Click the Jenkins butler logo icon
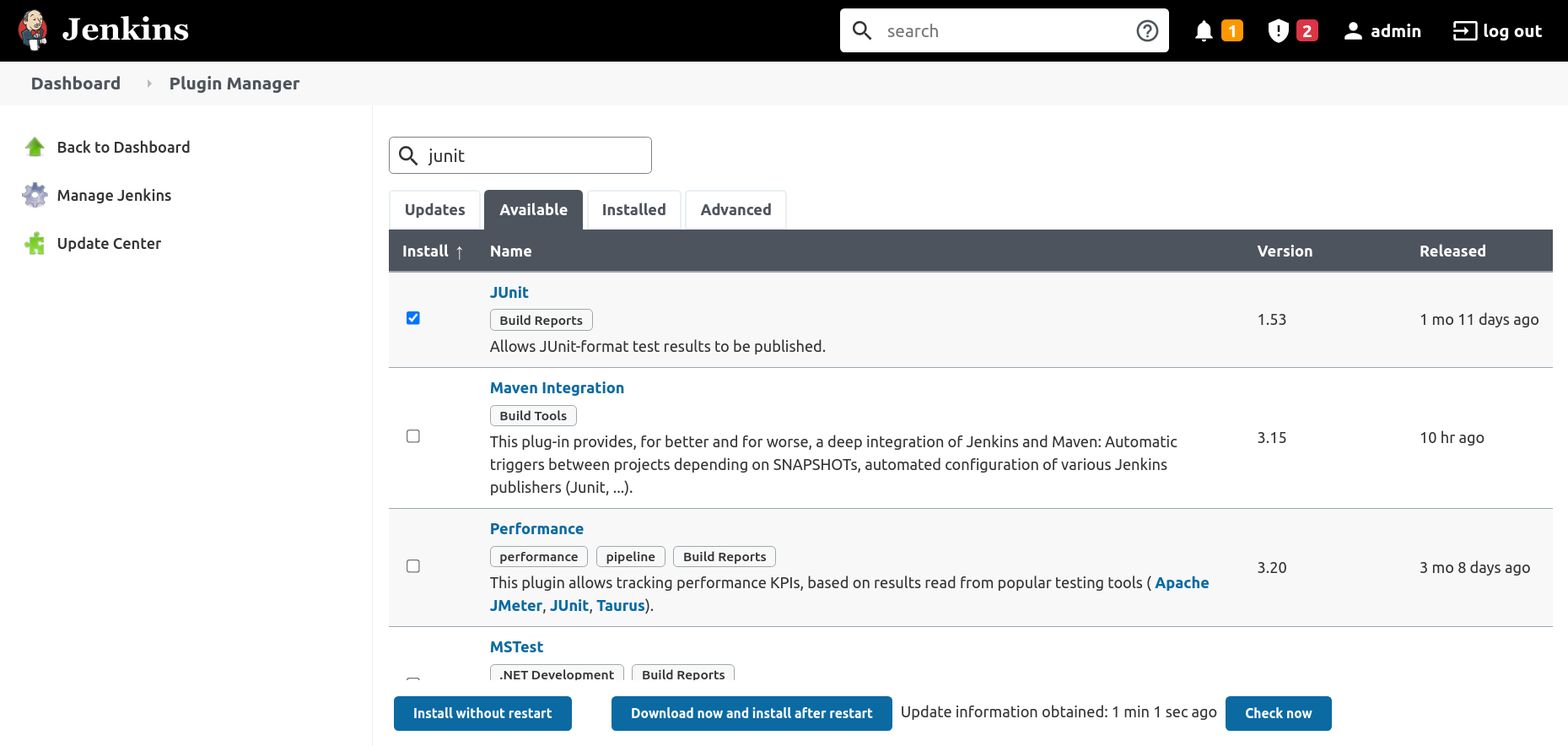The width and height of the screenshot is (1568, 746). [x=33, y=30]
